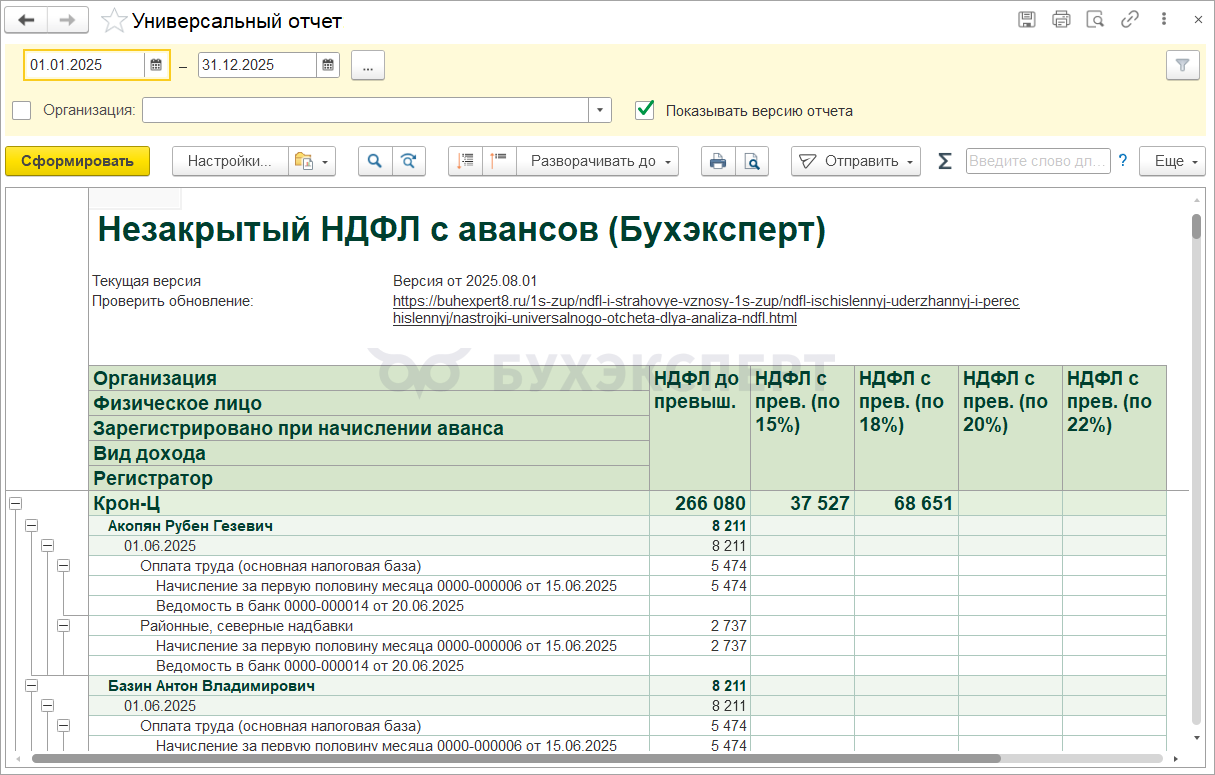The width and height of the screenshot is (1215, 775).
Task: Open report variants folder icon button
Action: click(311, 161)
